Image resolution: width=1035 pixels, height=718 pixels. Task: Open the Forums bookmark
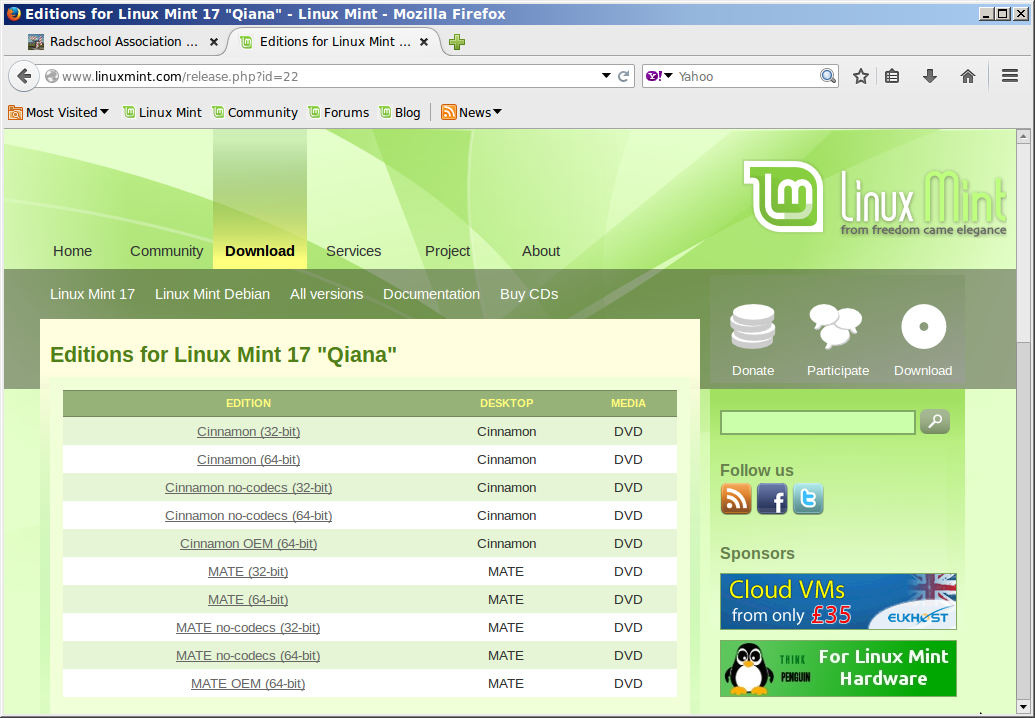click(x=339, y=113)
